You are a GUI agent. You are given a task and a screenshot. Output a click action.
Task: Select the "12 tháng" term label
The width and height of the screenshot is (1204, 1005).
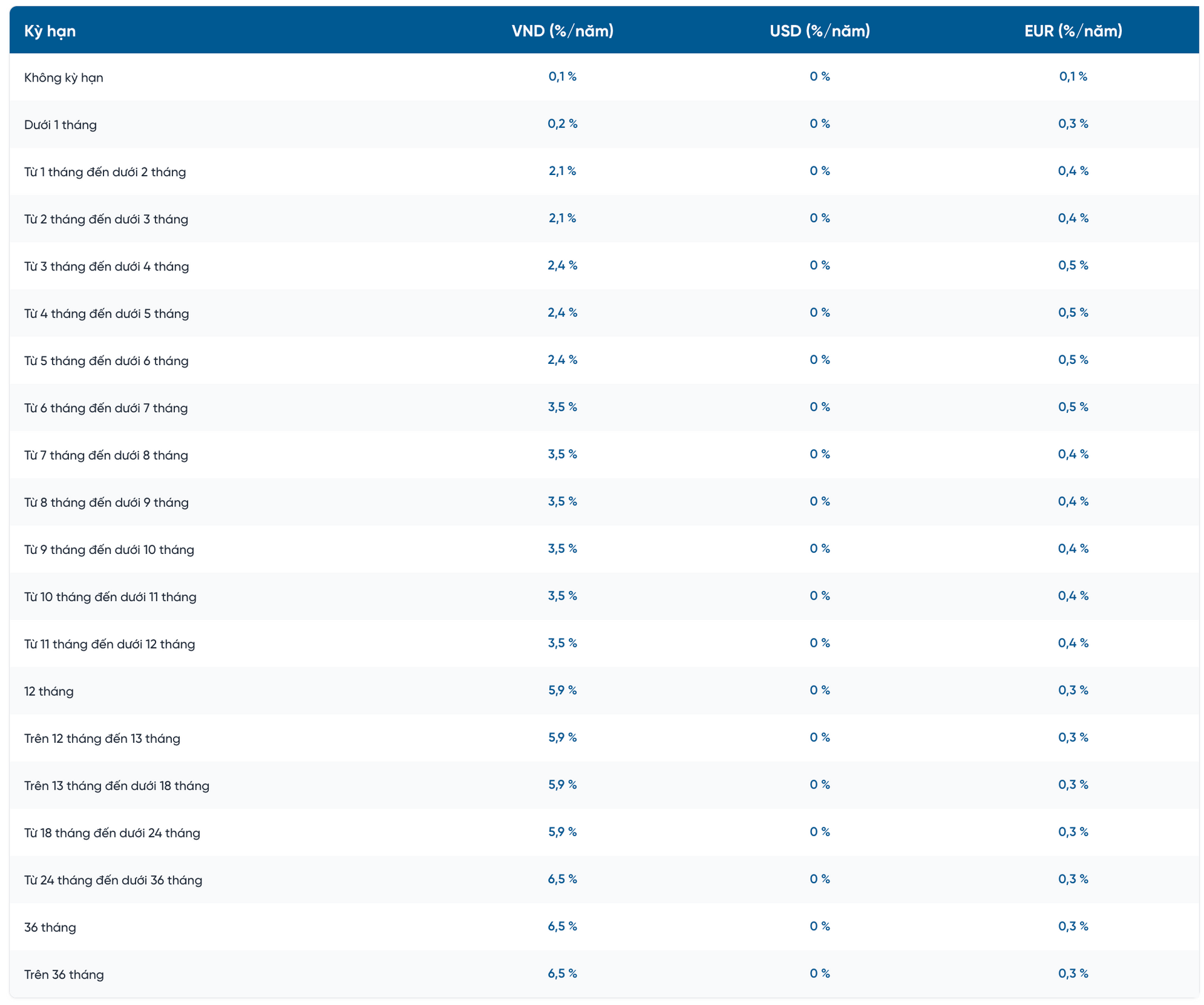point(49,691)
